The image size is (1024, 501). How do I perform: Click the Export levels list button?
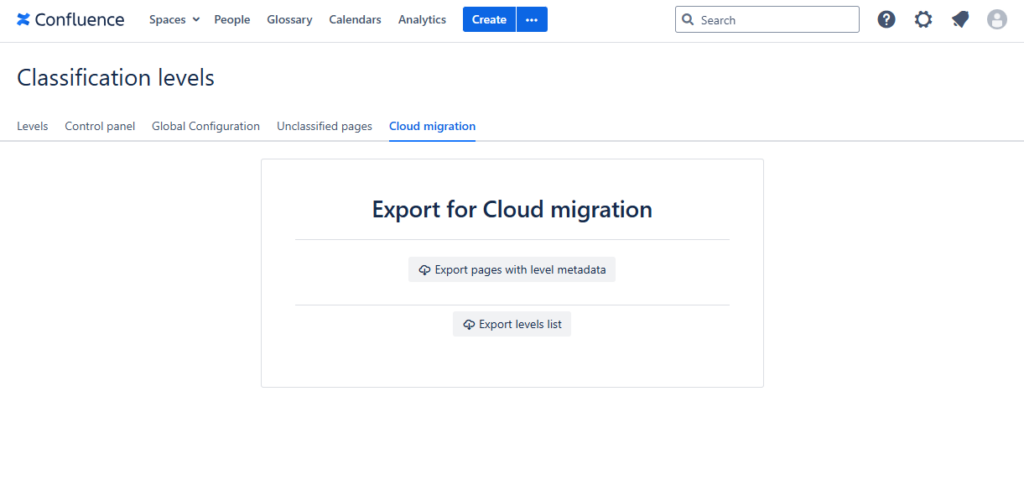(x=512, y=324)
